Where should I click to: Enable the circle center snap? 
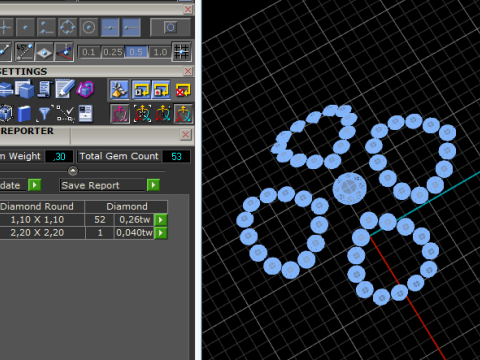pos(88,27)
